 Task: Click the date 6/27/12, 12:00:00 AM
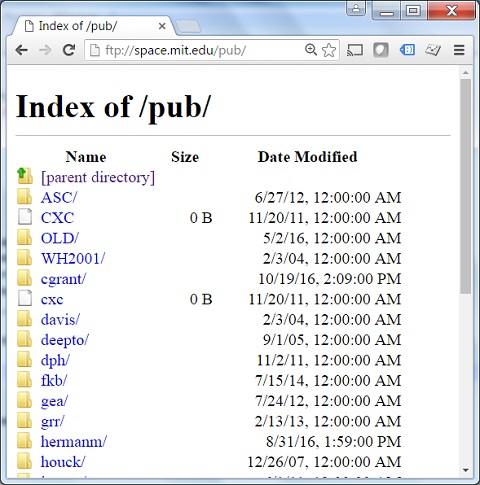point(328,198)
